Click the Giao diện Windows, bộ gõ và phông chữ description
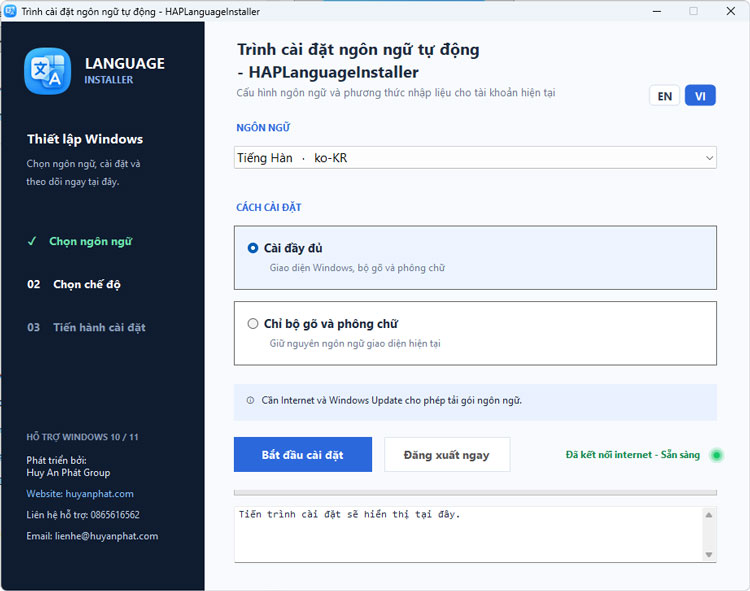The width and height of the screenshot is (750, 591). pyautogui.click(x=357, y=268)
